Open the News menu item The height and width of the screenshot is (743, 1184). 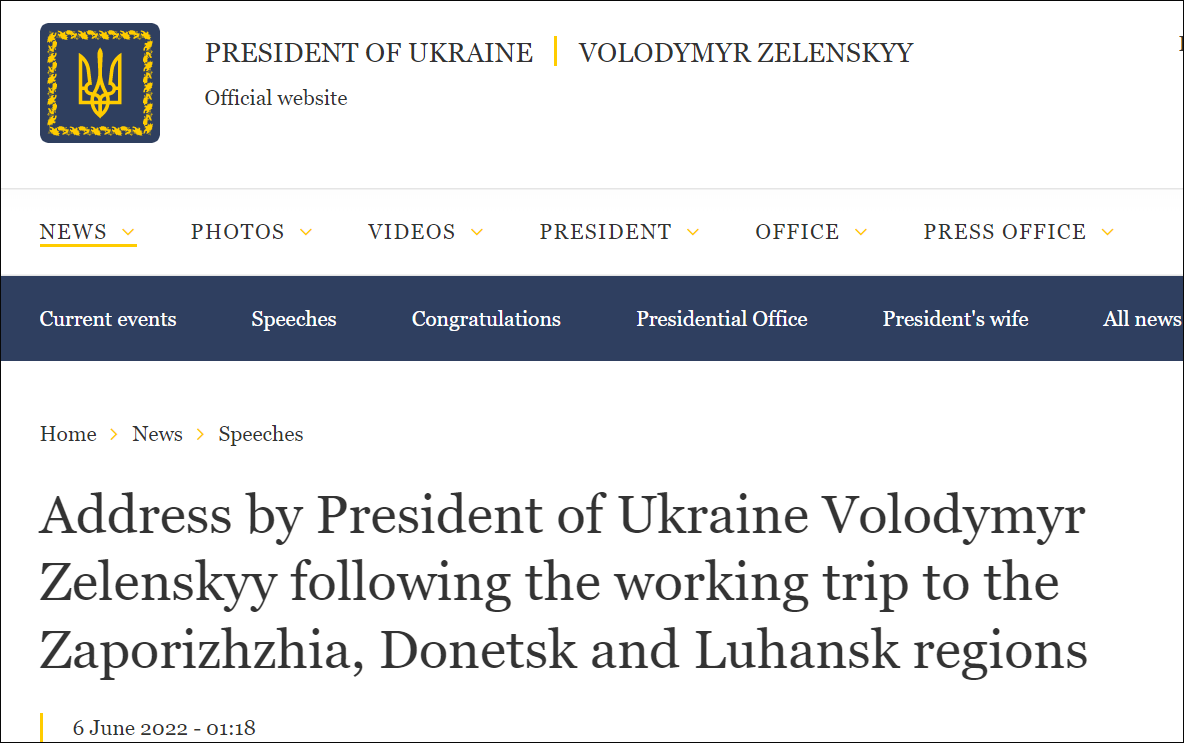pos(73,232)
